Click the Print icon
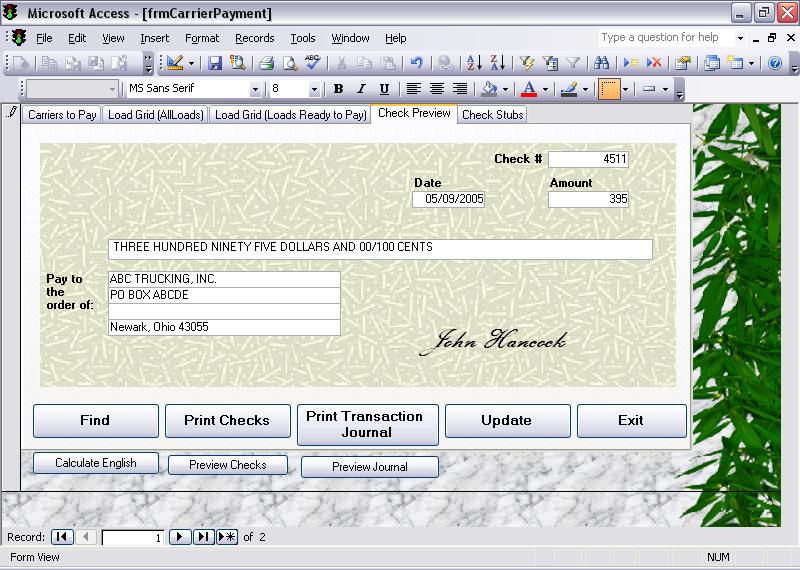This screenshot has height=570, width=800. [266, 63]
